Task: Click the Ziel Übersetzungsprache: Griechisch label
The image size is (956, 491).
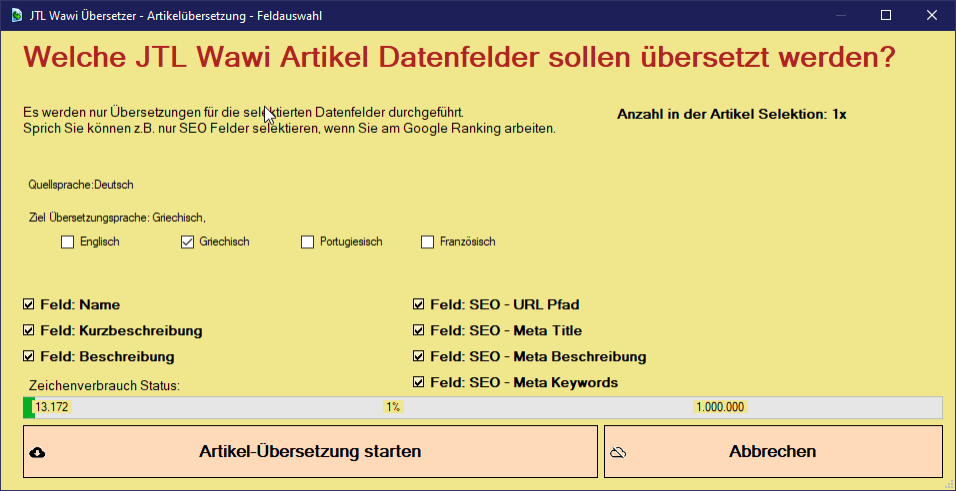Action: [116, 217]
